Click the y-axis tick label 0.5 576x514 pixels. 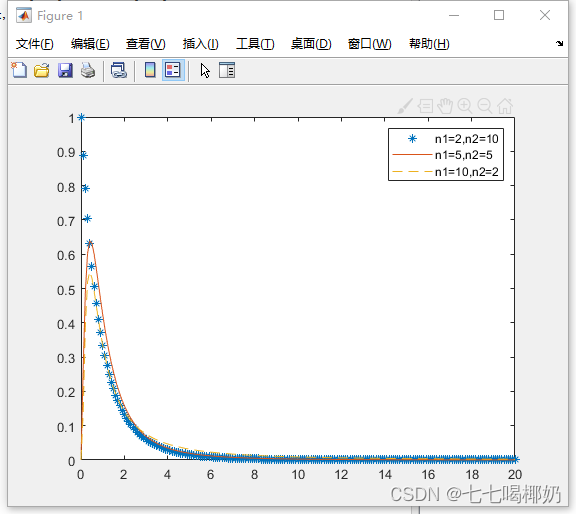(66, 290)
